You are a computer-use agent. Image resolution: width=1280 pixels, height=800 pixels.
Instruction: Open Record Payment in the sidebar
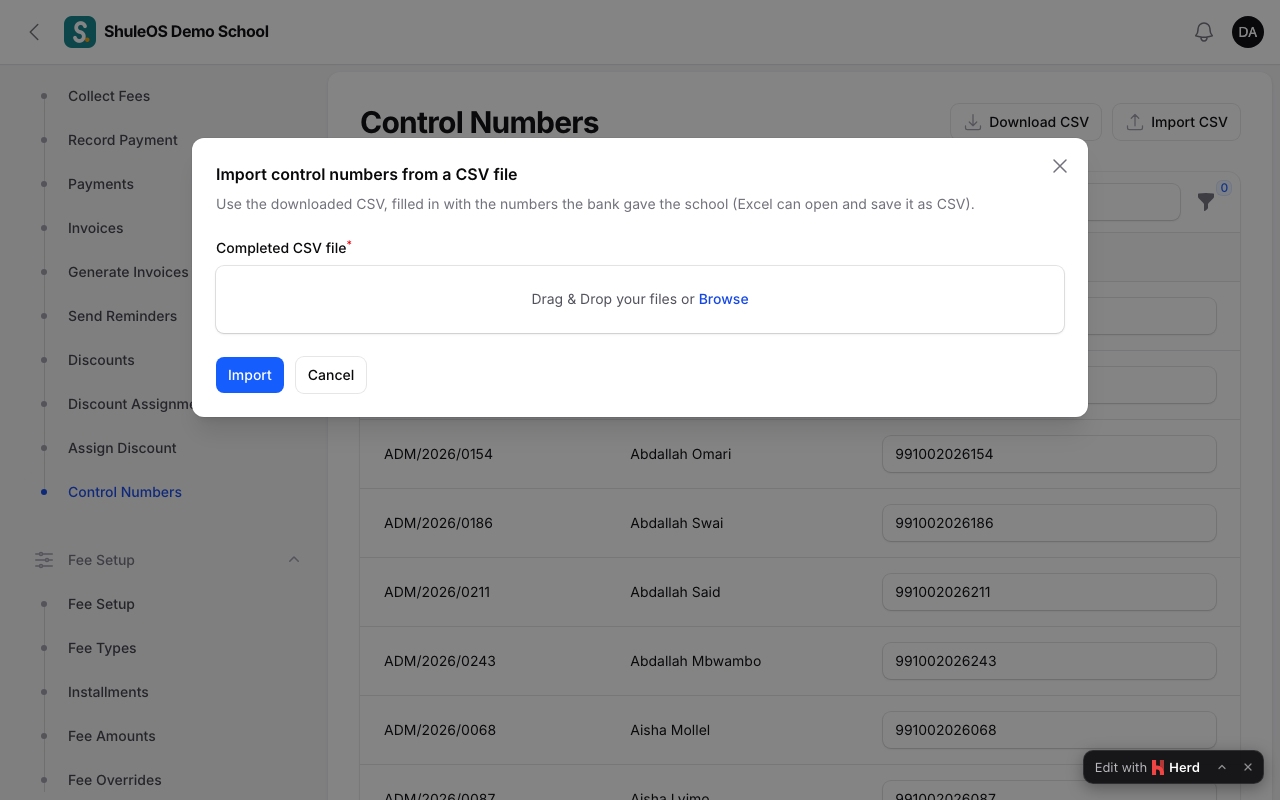point(123,140)
